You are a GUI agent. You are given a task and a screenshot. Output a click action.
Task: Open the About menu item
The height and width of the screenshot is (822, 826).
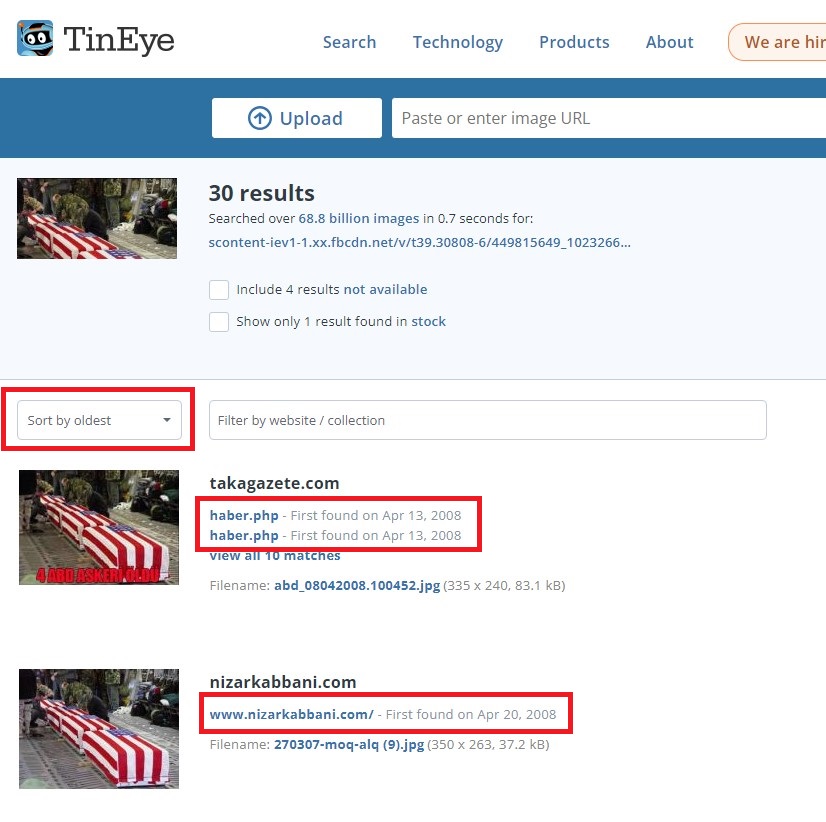click(x=670, y=42)
